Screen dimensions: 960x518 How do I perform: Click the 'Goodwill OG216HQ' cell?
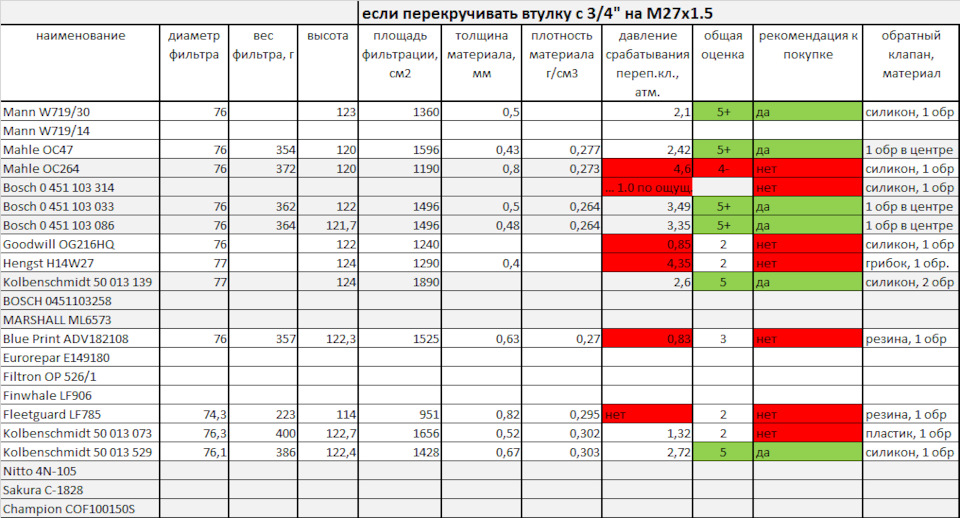click(80, 244)
